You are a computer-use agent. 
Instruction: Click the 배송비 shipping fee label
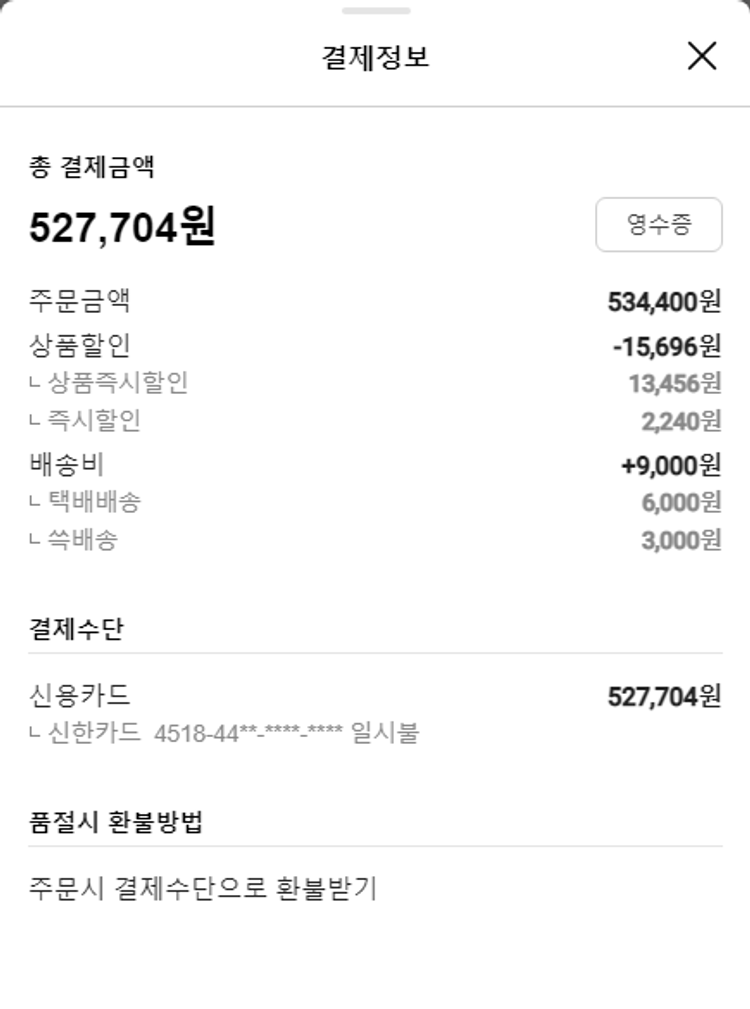67,465
